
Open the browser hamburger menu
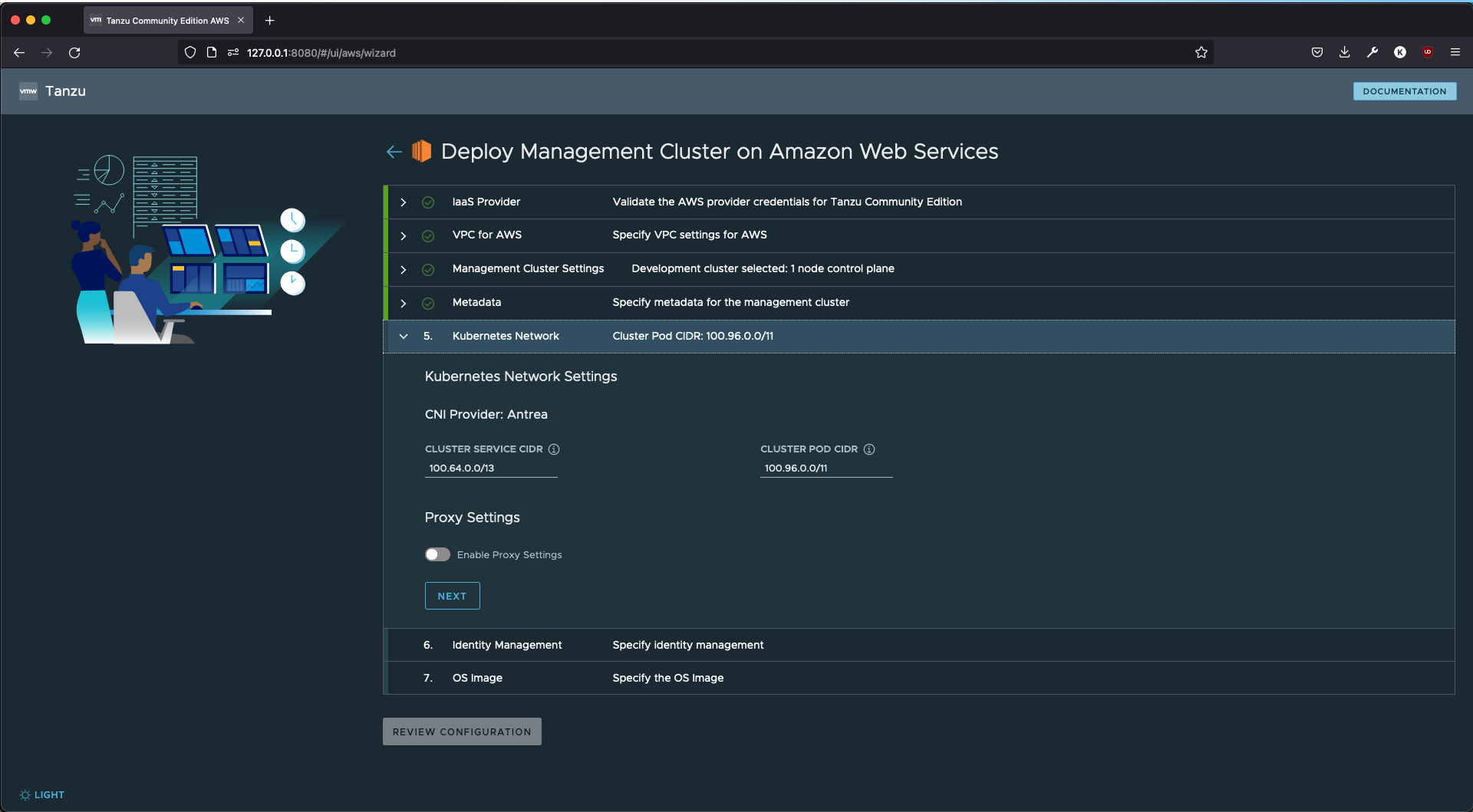pyautogui.click(x=1455, y=53)
